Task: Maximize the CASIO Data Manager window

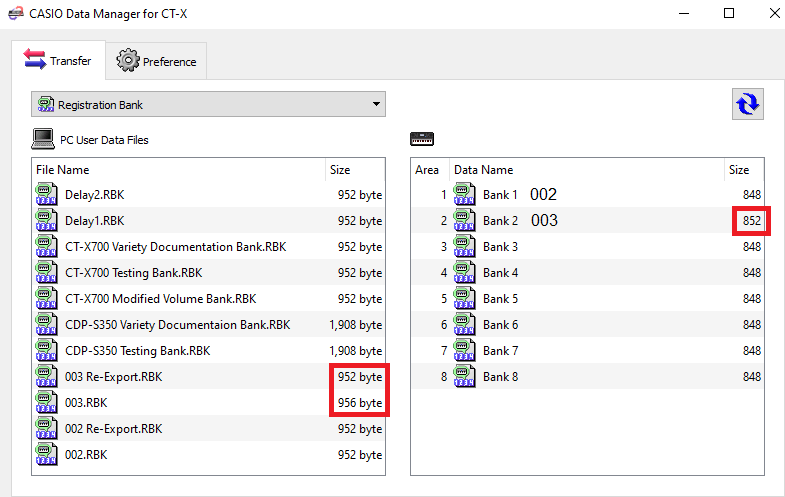Action: [729, 13]
